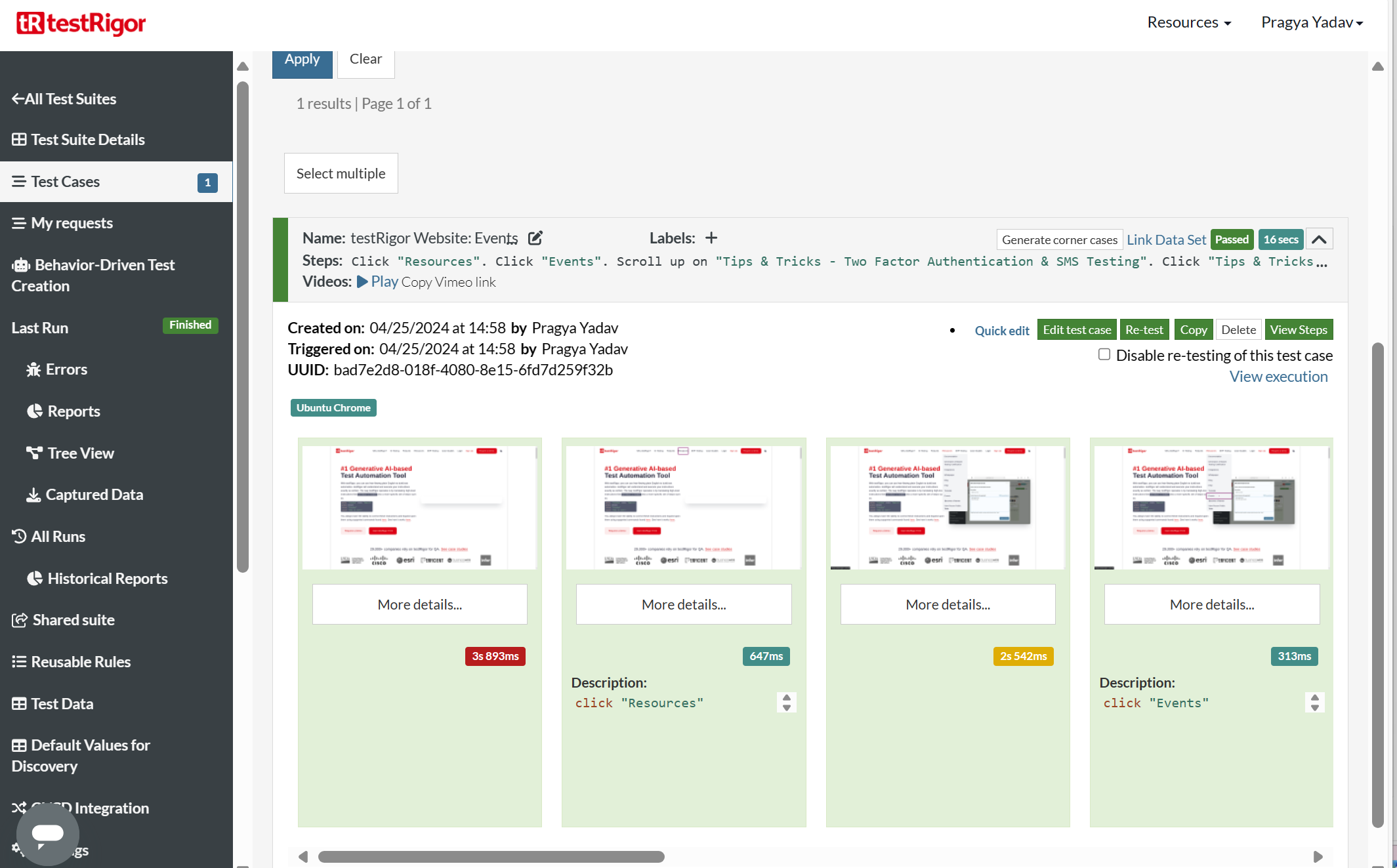The height and width of the screenshot is (868, 1397).
Task: Open the Resources dropdown menu
Action: pyautogui.click(x=1188, y=22)
